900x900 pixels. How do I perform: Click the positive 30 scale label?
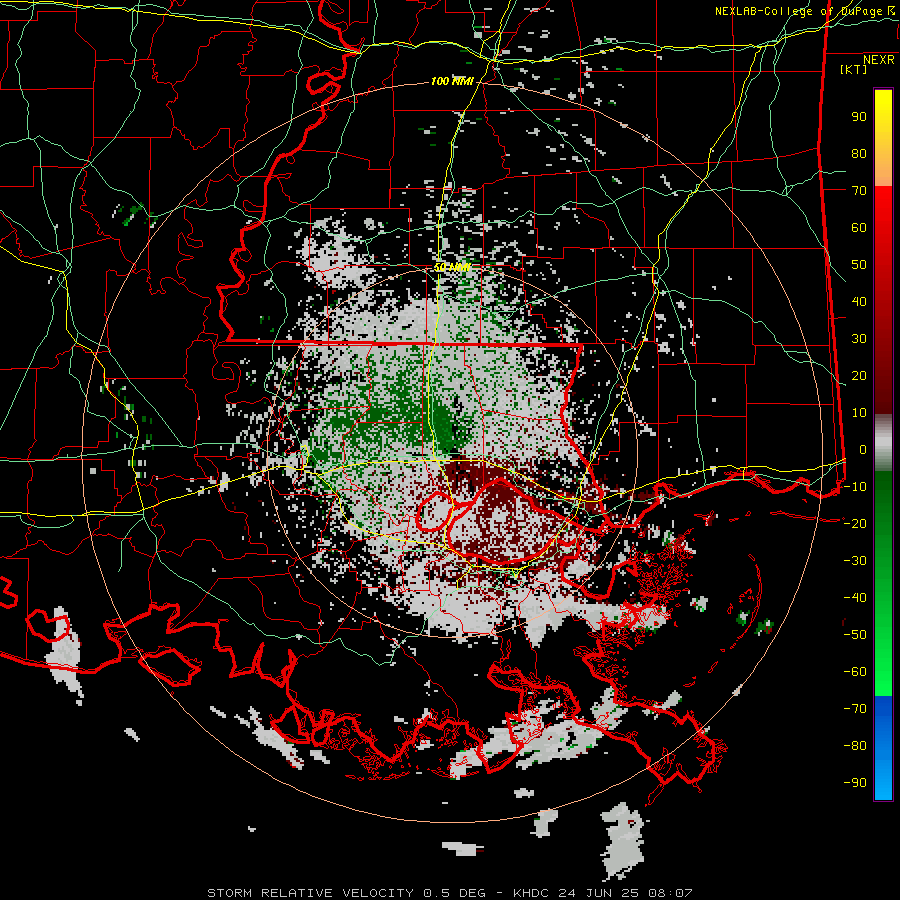point(859,339)
